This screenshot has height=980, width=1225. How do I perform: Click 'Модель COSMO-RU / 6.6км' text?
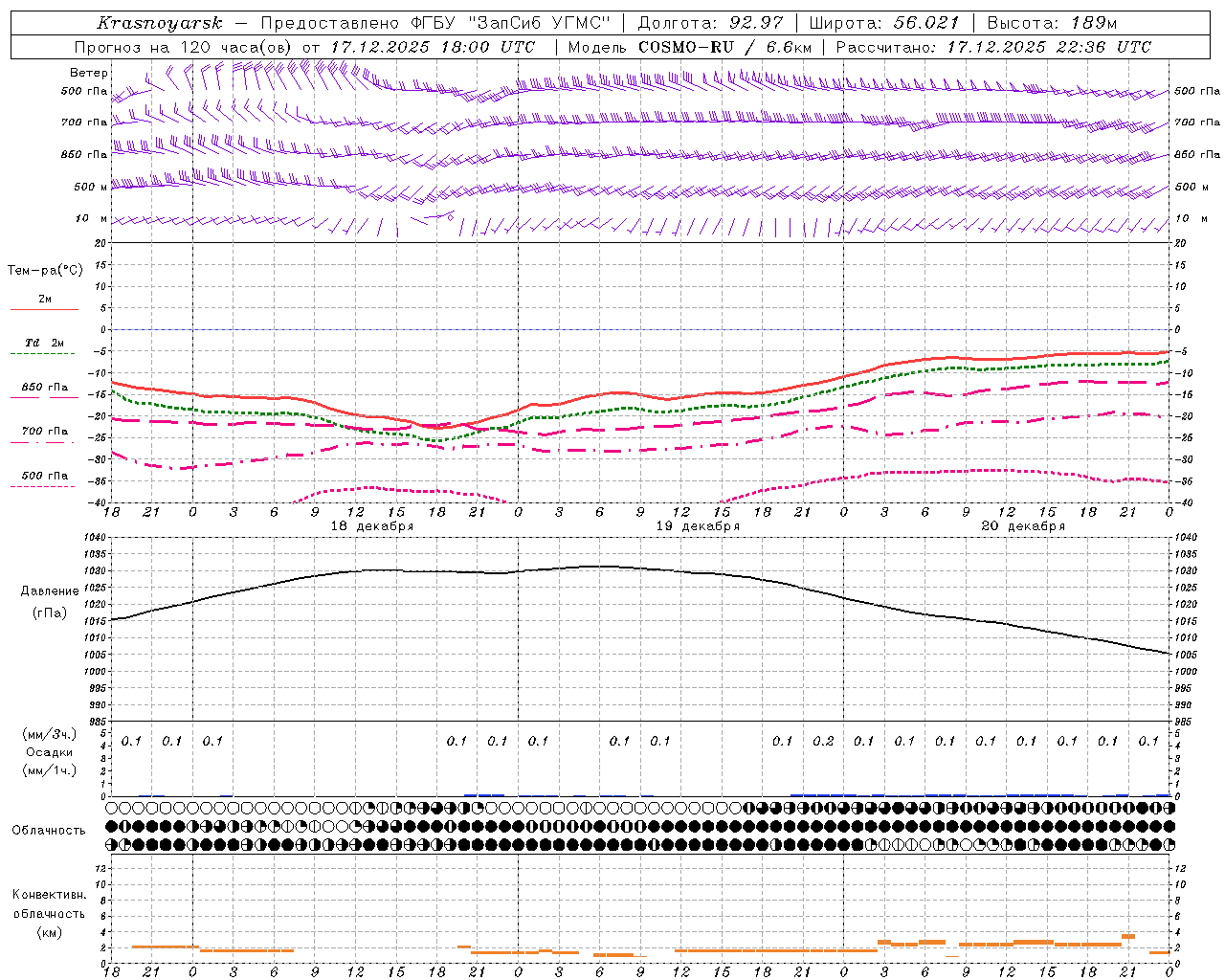690,47
